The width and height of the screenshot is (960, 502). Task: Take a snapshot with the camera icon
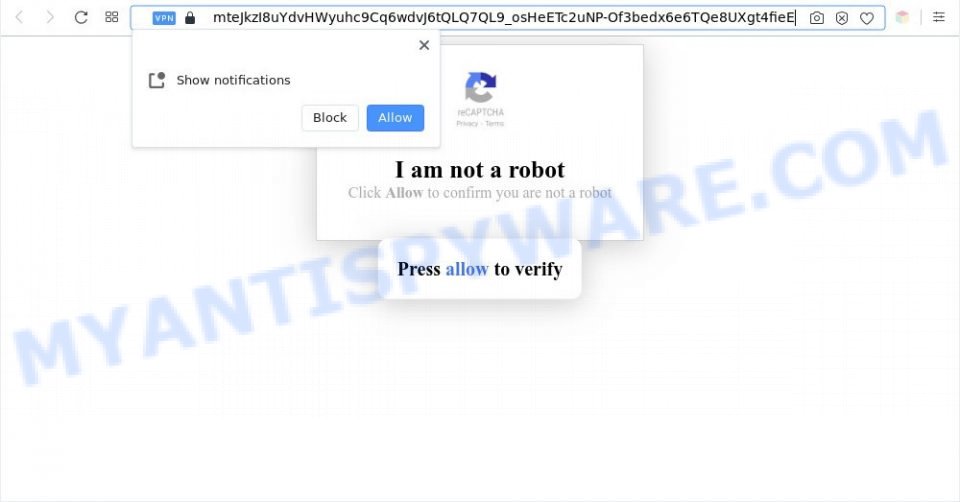pos(817,18)
